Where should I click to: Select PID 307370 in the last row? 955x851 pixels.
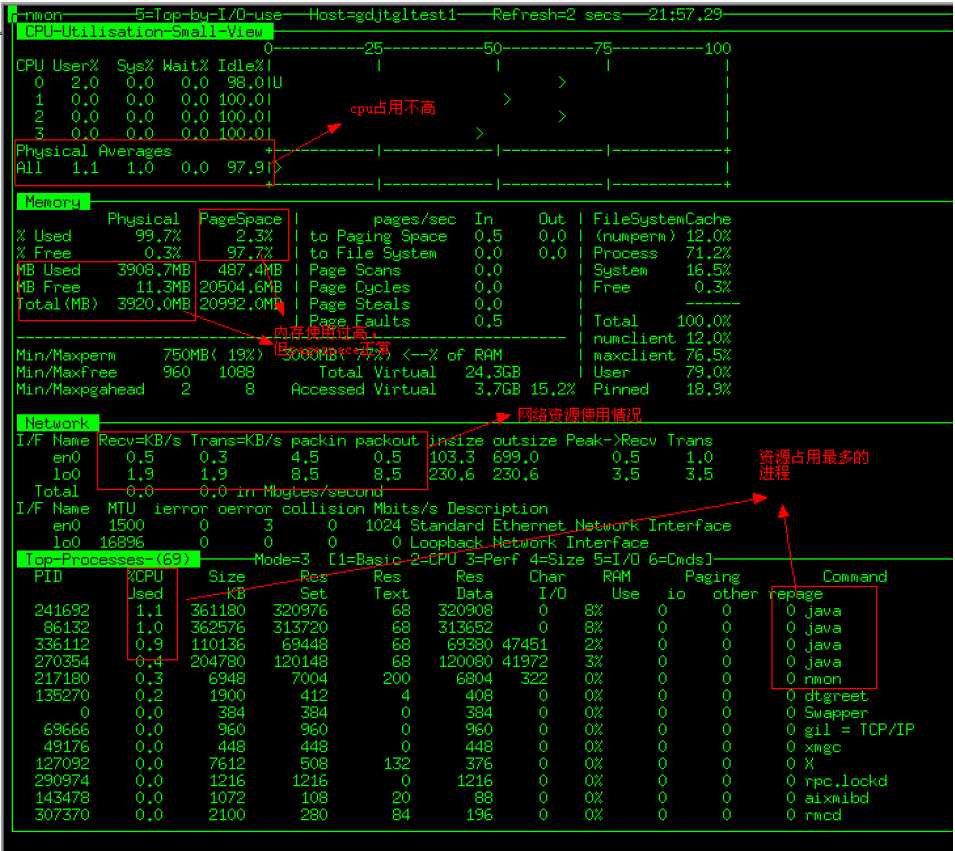(x=62, y=815)
